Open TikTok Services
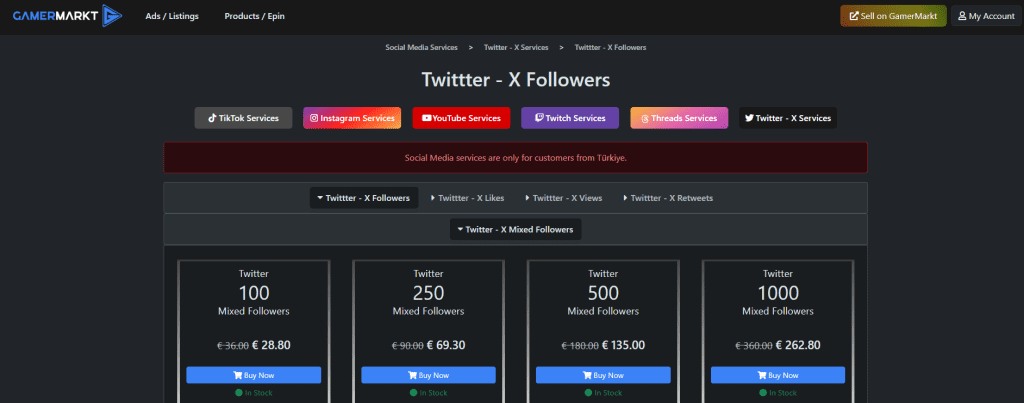 (x=244, y=118)
